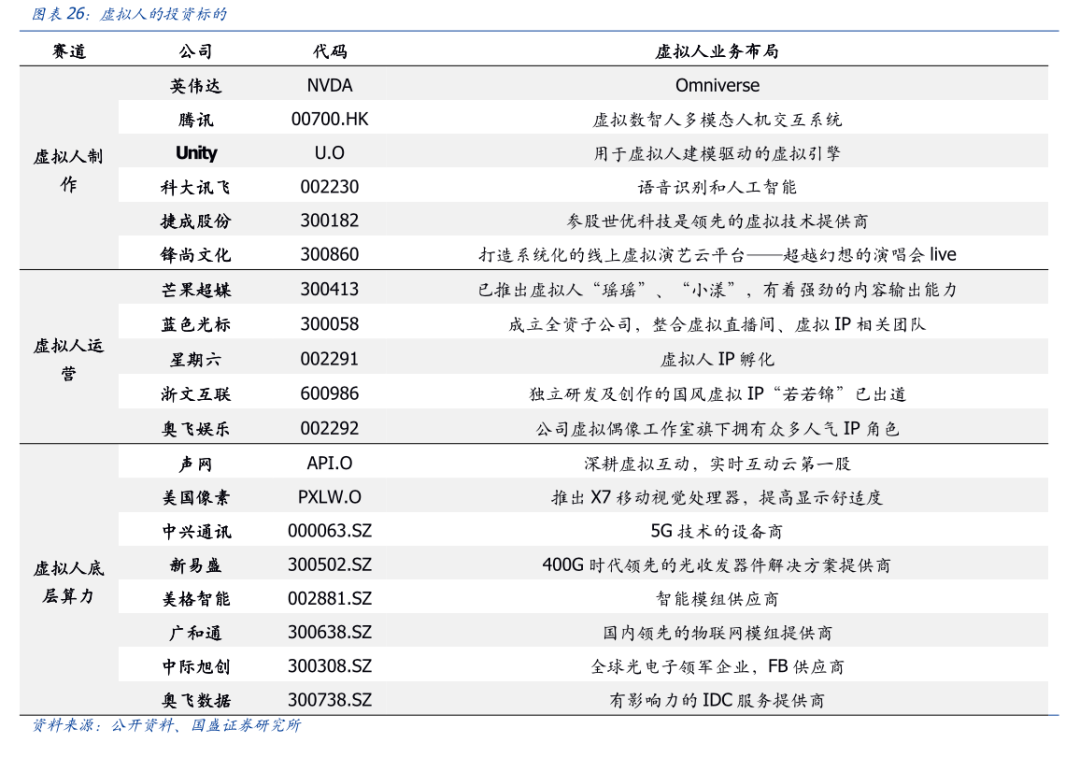Screen dimensions: 1080x757
Task: Click the table title 图表 26
Action: pos(129,14)
